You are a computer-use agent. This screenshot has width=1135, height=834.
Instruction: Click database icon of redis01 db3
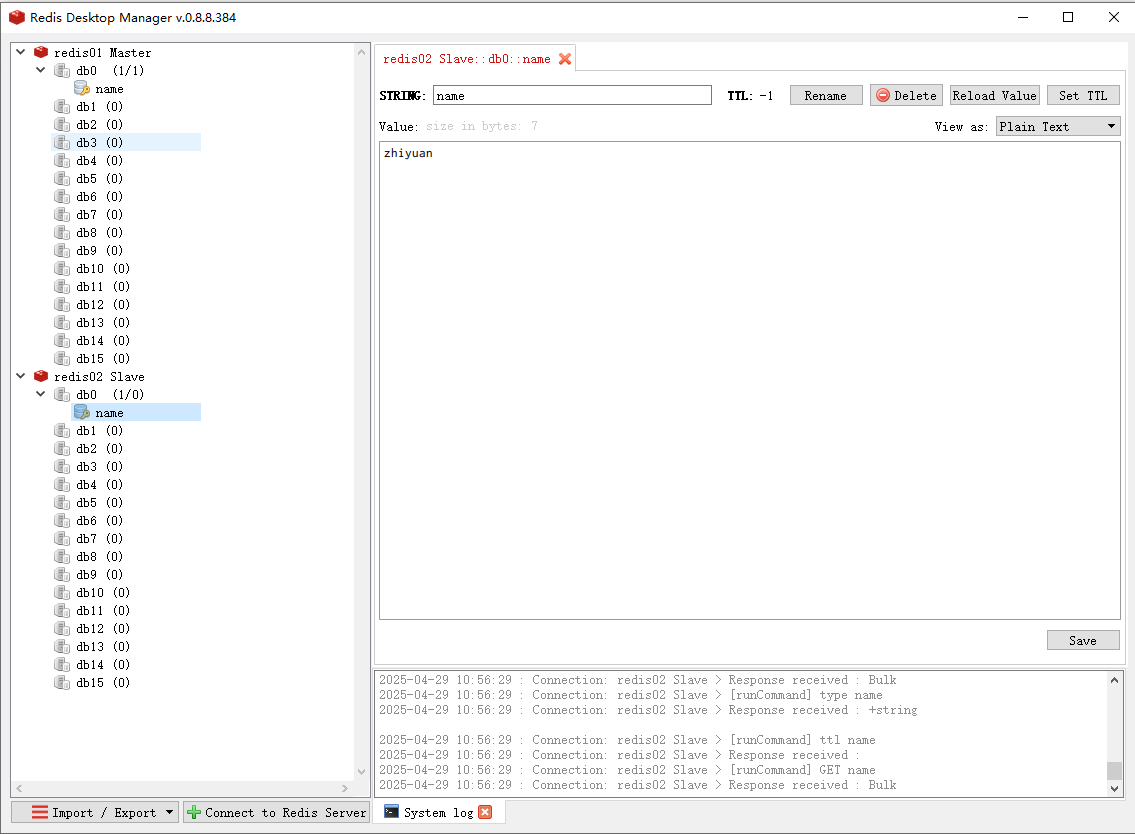click(x=62, y=143)
